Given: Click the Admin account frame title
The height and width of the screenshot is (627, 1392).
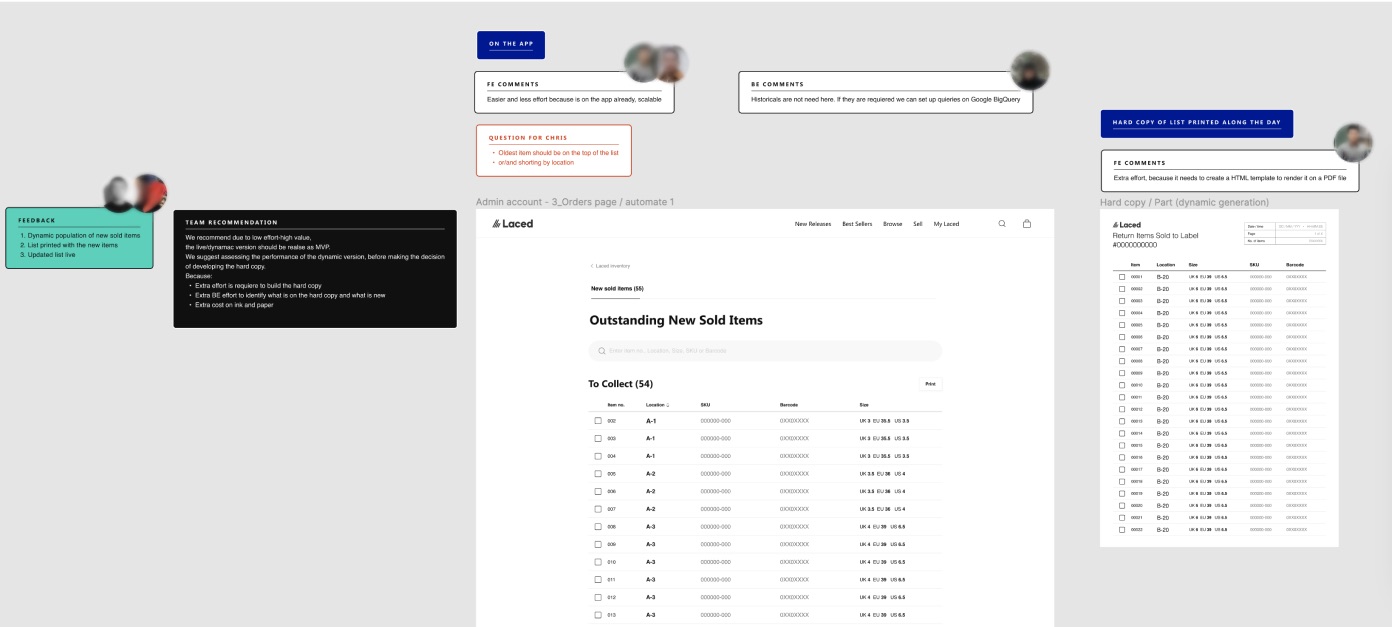Looking at the screenshot, I should pyautogui.click(x=575, y=202).
